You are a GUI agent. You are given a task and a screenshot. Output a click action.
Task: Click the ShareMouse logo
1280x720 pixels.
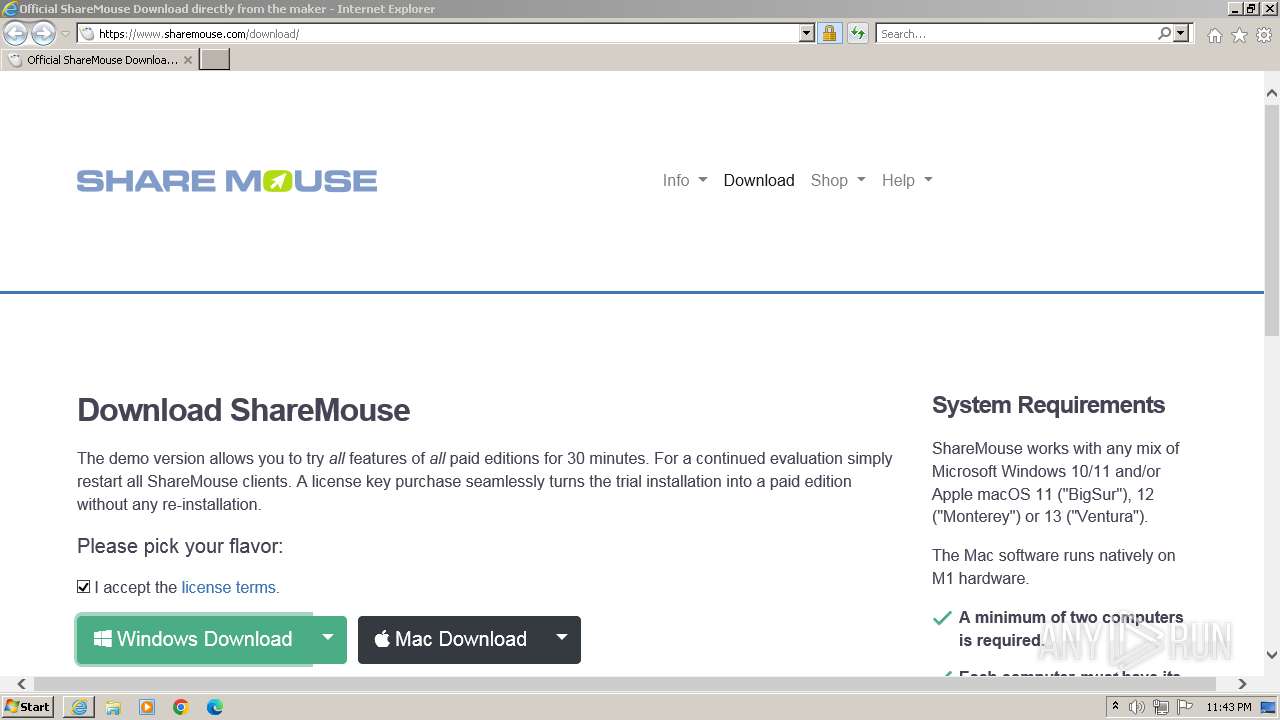point(227,181)
